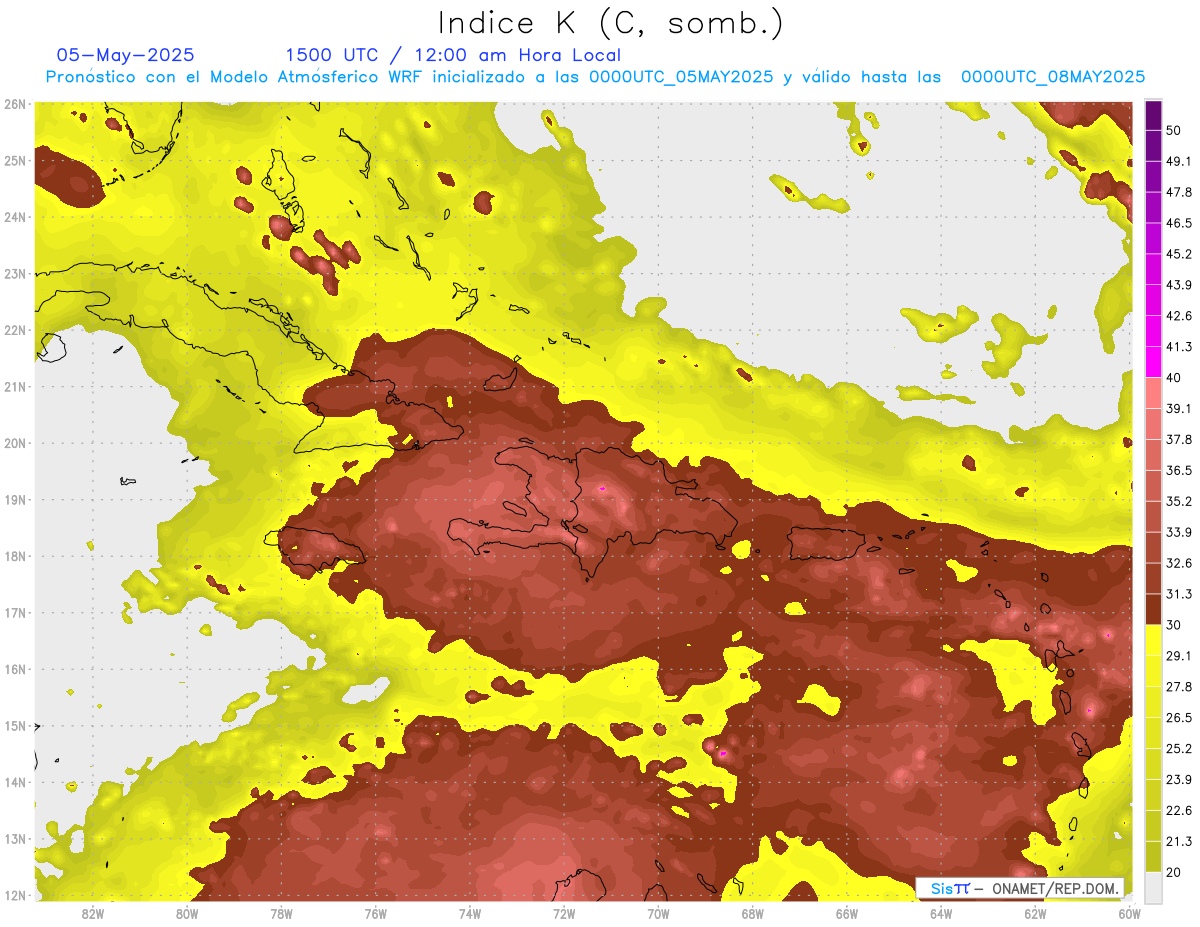Click the "46.5" colorbar value
This screenshot has height=927, width=1200.
[x=1177, y=223]
